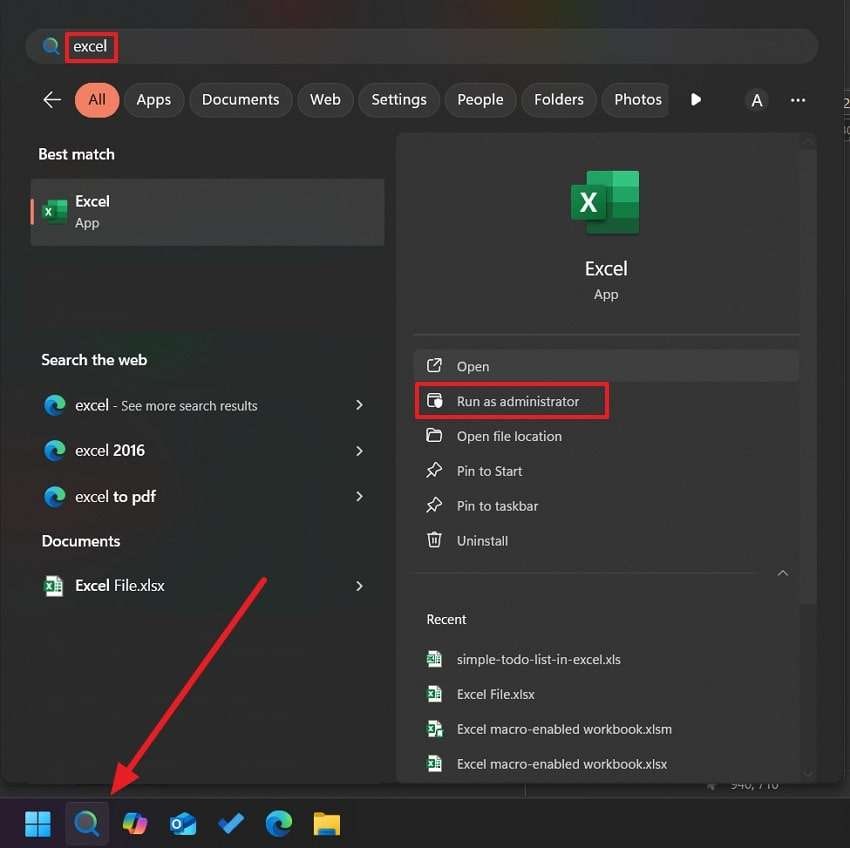Open File Explorer from the taskbar
This screenshot has height=848, width=850.
tap(327, 824)
